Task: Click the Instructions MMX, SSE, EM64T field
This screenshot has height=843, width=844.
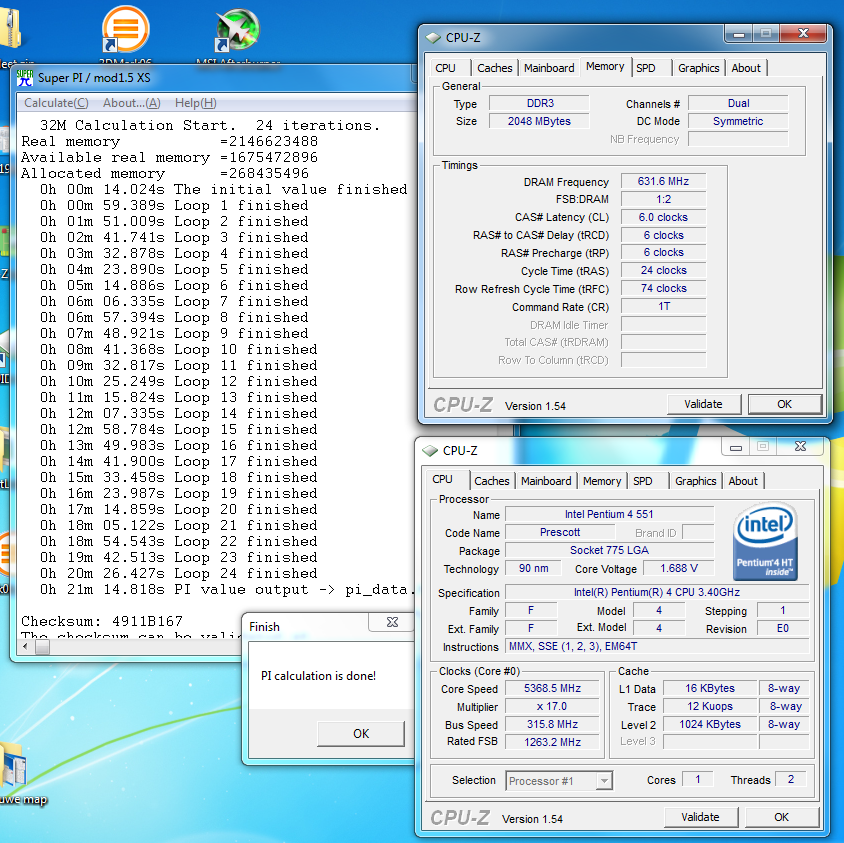Action: [657, 647]
